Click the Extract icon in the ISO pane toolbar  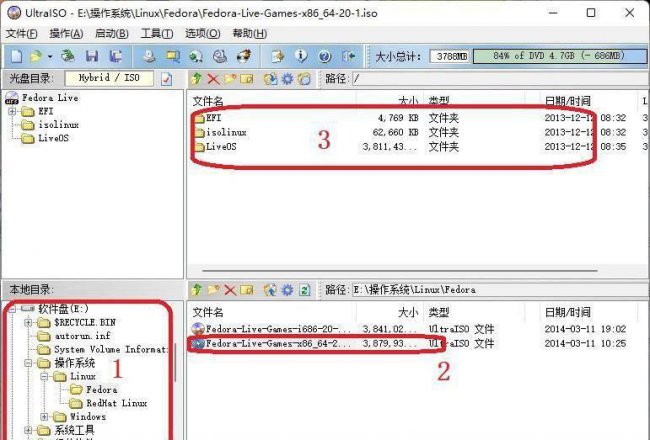(x=270, y=78)
